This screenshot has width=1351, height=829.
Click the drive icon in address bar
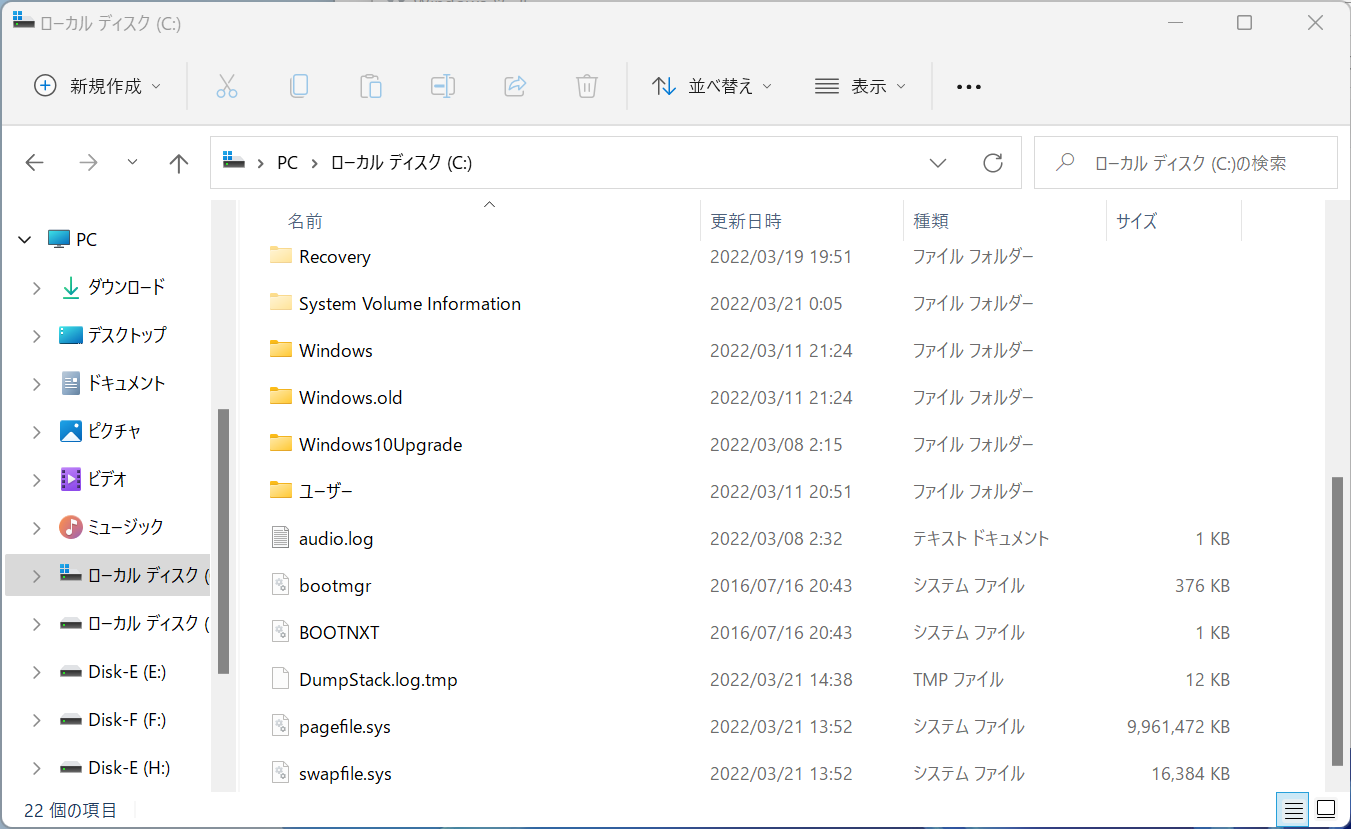pos(234,162)
